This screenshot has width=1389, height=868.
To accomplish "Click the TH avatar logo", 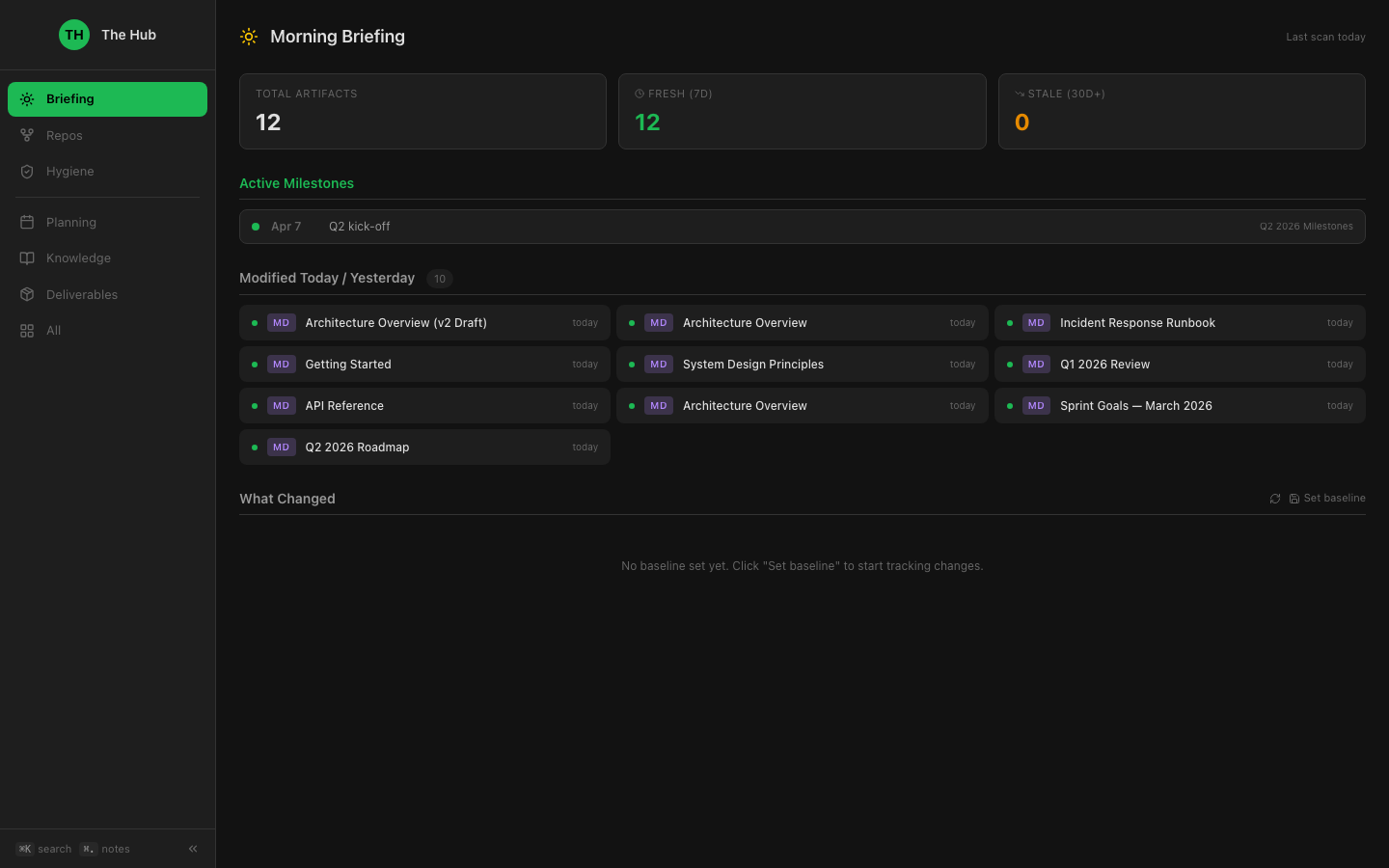I will point(74,35).
